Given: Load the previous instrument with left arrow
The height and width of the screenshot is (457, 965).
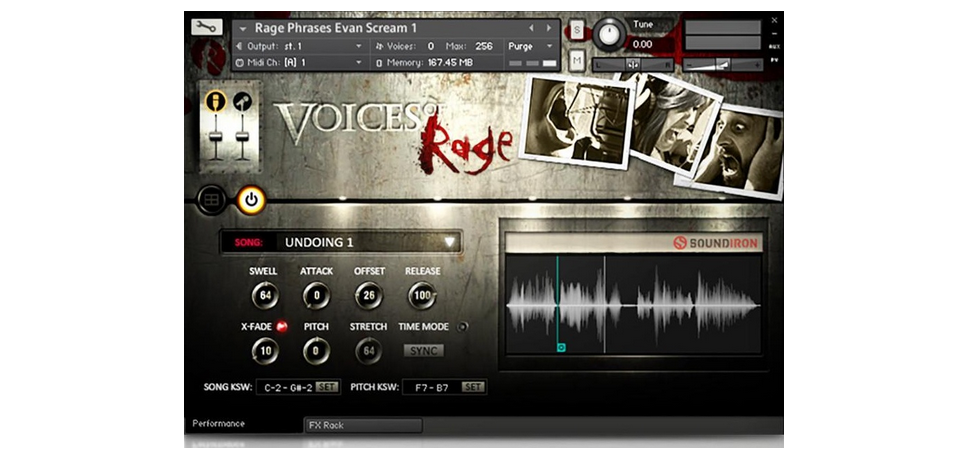Looking at the screenshot, I should [532, 28].
